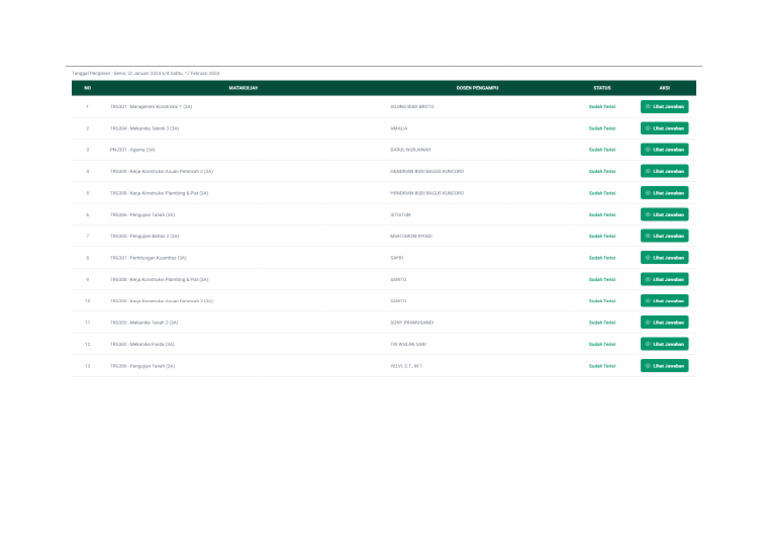Viewport: 768px width, 544px height.
Task: Click the STATUS column header
Action: (x=602, y=88)
